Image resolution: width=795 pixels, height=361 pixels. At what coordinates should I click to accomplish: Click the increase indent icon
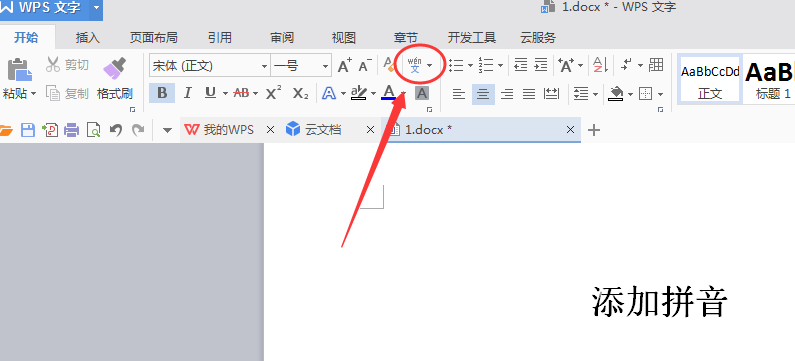click(x=541, y=65)
